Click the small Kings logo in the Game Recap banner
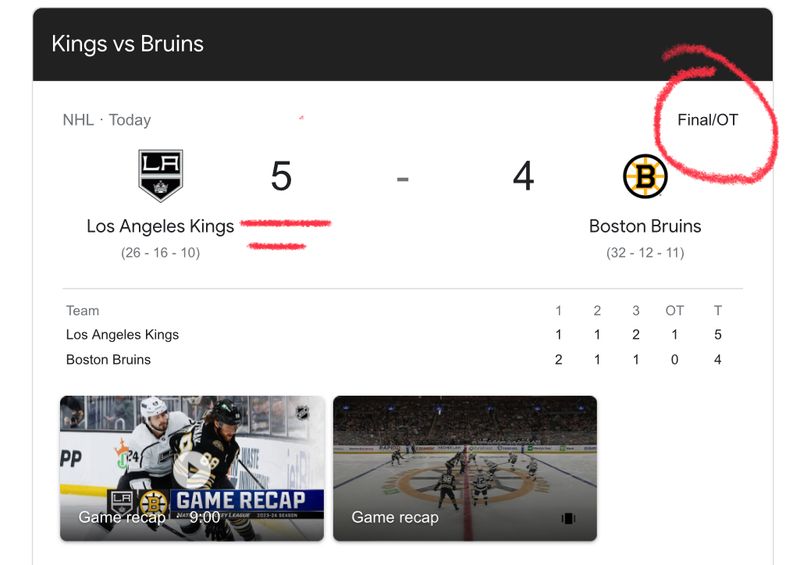This screenshot has height=565, width=800. [121, 501]
